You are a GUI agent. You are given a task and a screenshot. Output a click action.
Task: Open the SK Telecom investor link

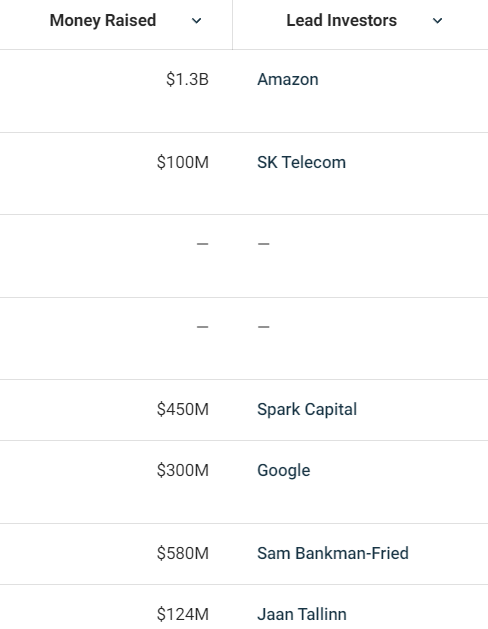pos(302,162)
